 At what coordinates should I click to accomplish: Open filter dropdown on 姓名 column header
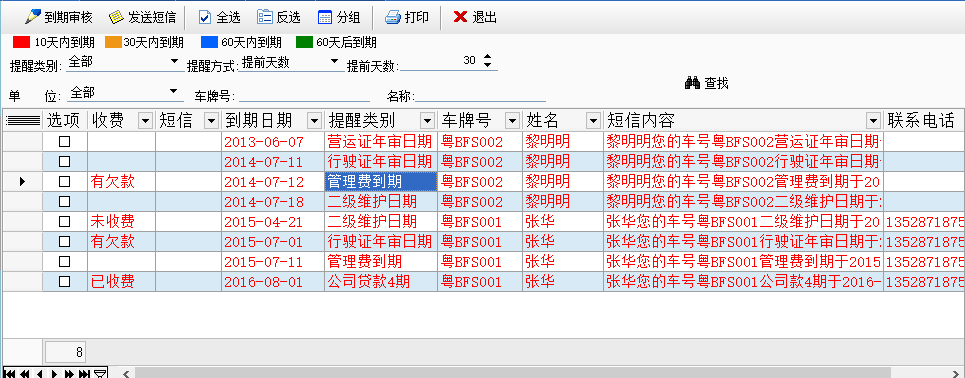(593, 120)
